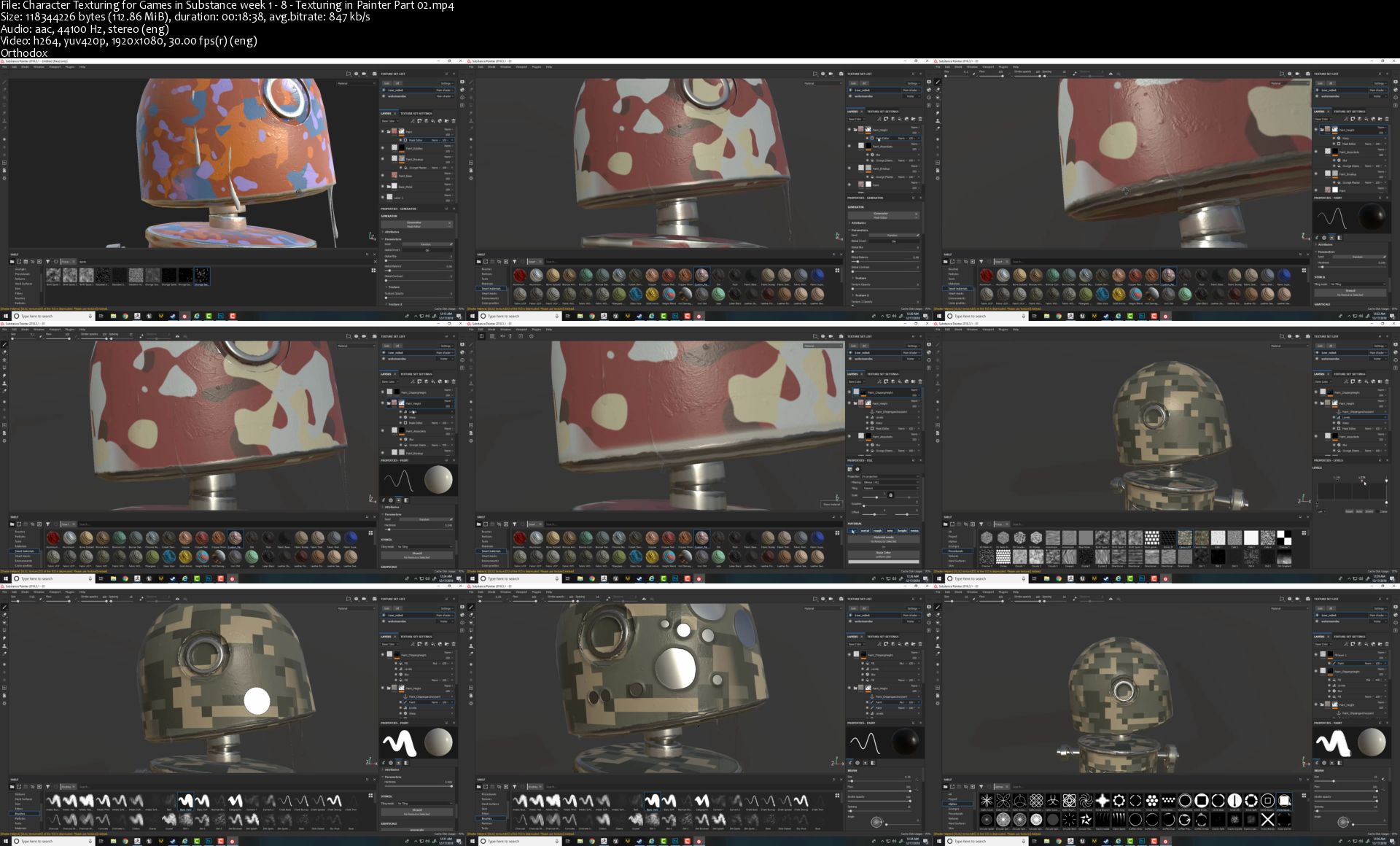Fill properties frame: open the Viewport menu

tap(521, 330)
